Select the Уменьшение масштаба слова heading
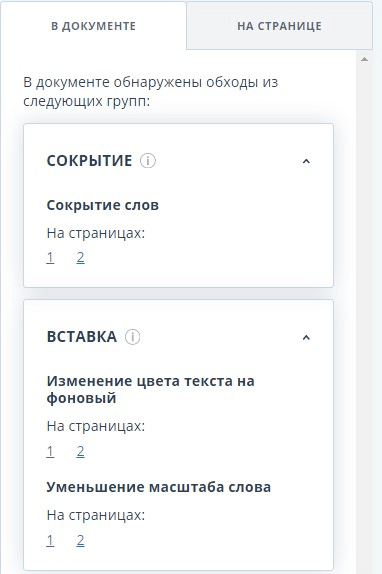The image size is (382, 574). [x=158, y=487]
